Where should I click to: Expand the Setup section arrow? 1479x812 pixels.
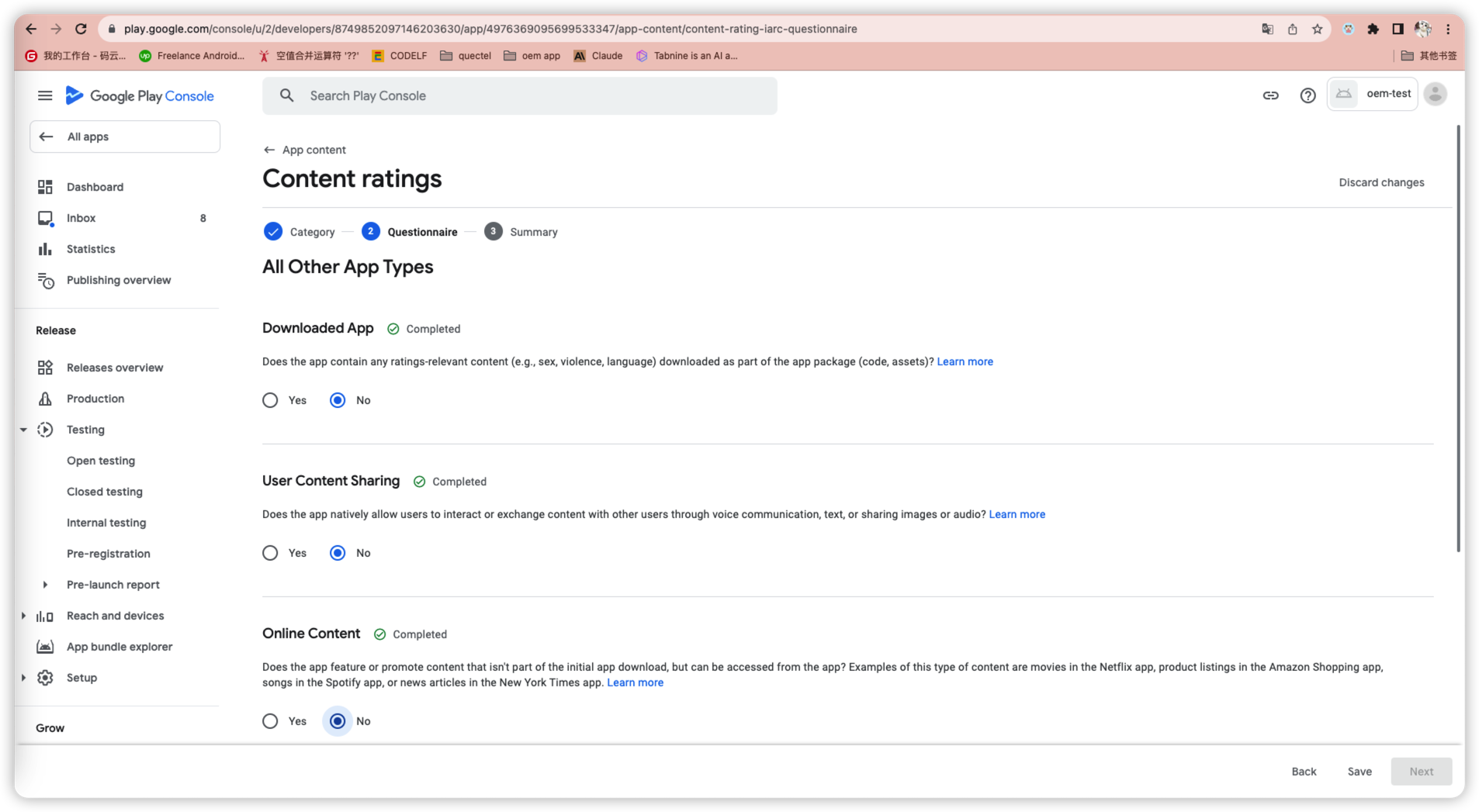(23, 678)
